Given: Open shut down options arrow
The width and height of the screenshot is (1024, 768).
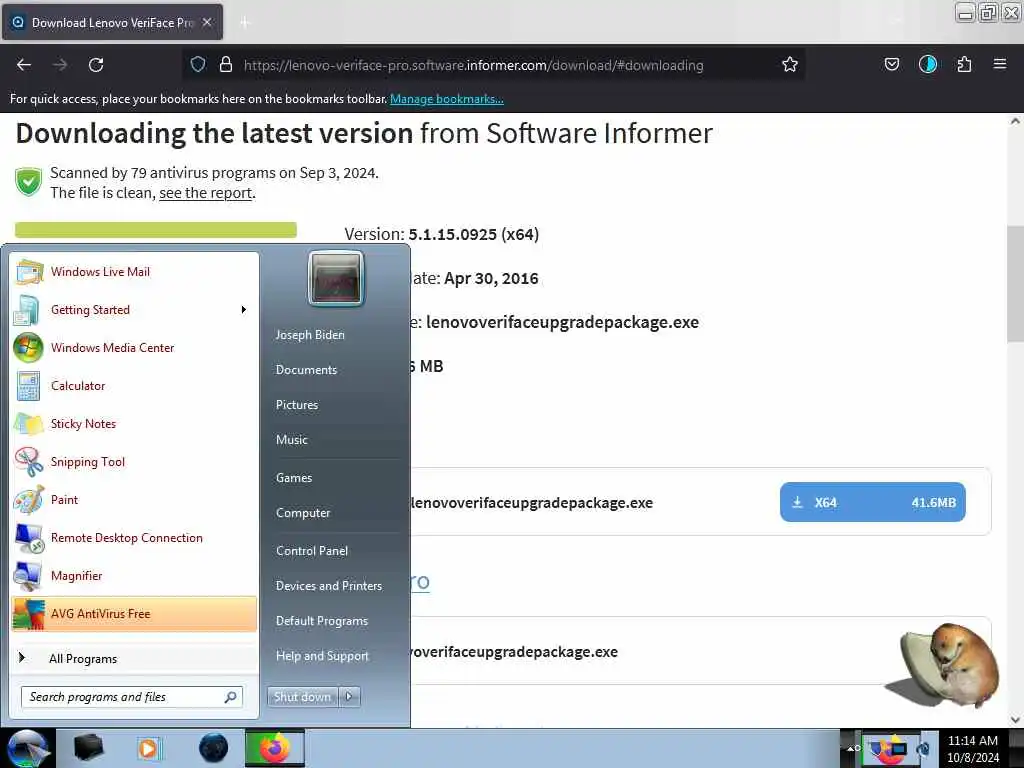Looking at the screenshot, I should point(349,697).
